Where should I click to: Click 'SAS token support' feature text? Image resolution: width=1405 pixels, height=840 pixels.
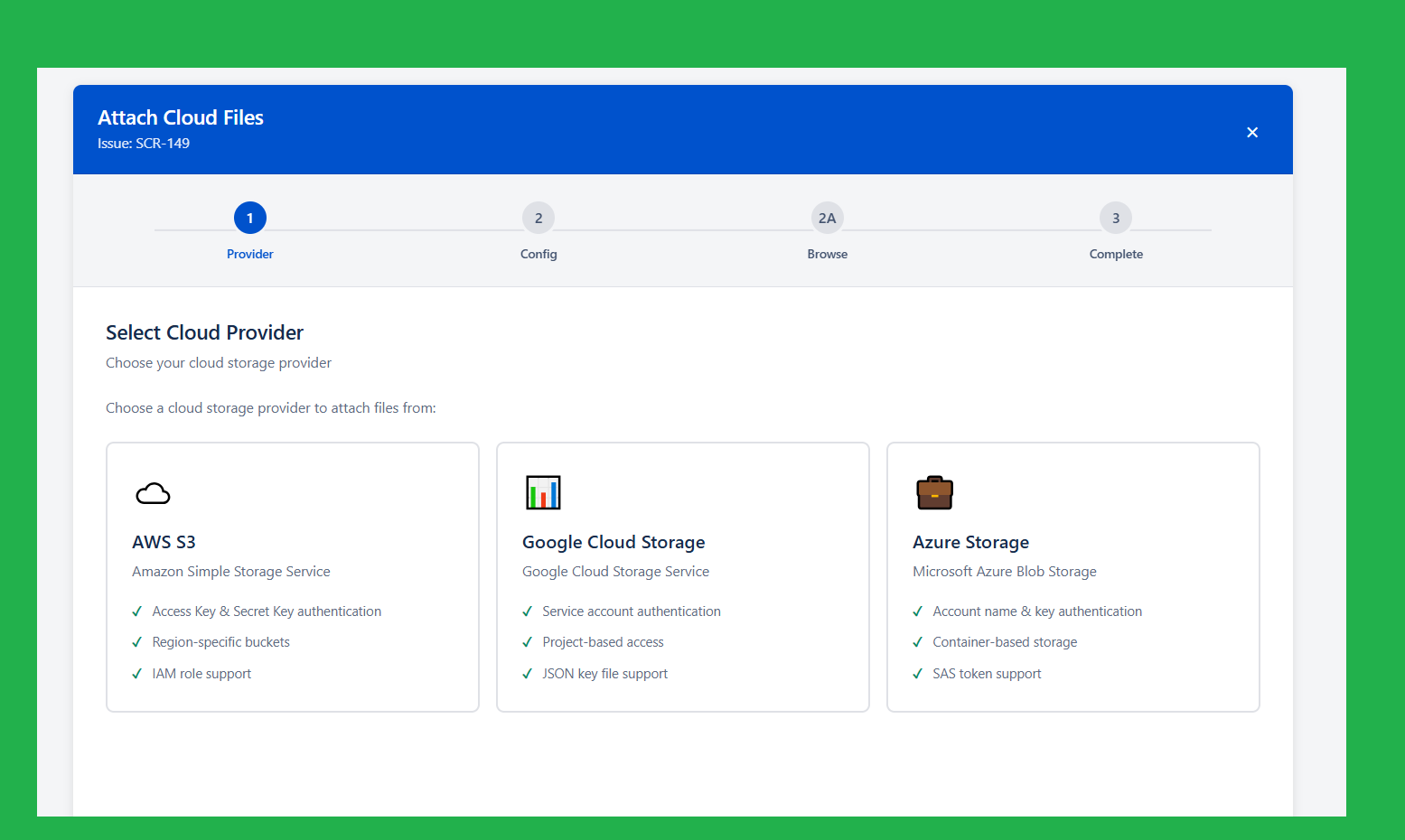click(987, 674)
